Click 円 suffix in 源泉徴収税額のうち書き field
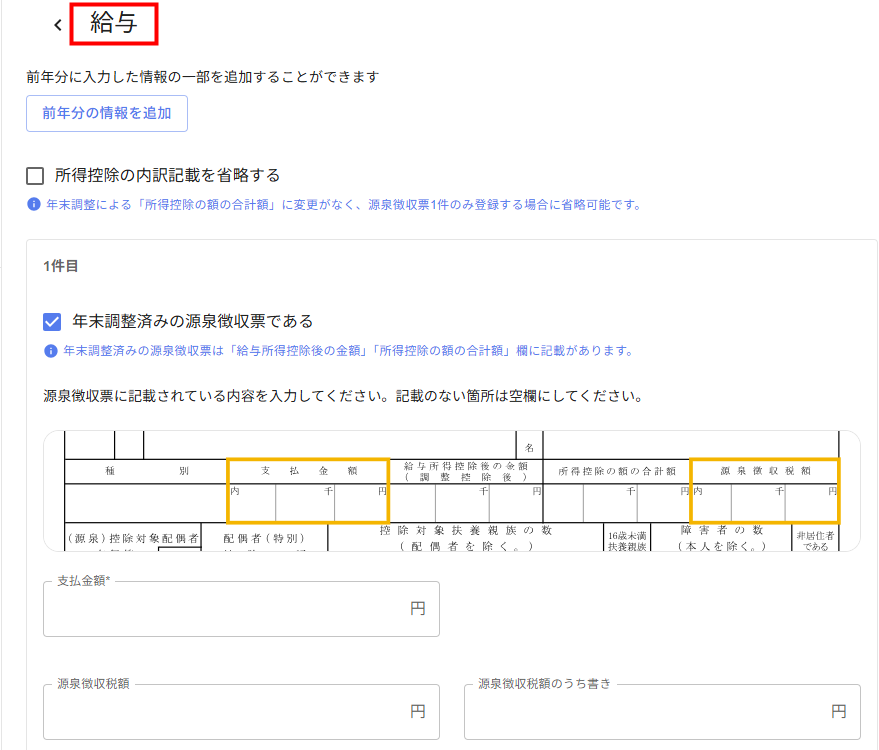879x750 pixels. pyautogui.click(x=838, y=712)
